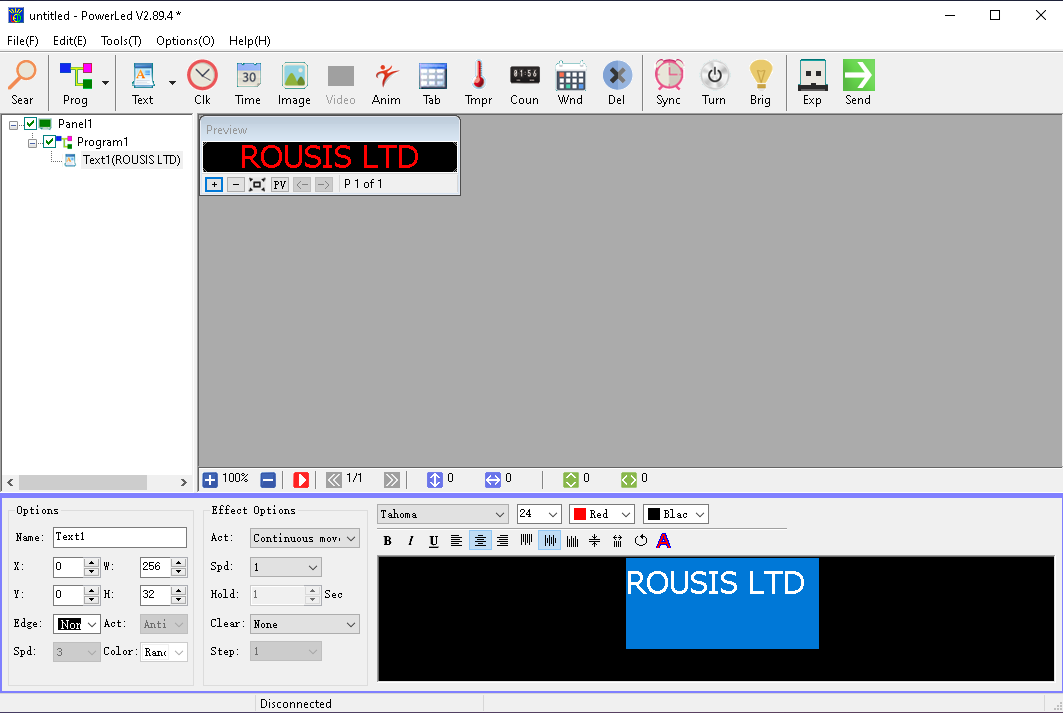Open the File(F) menu
1063x713 pixels.
(x=22, y=41)
